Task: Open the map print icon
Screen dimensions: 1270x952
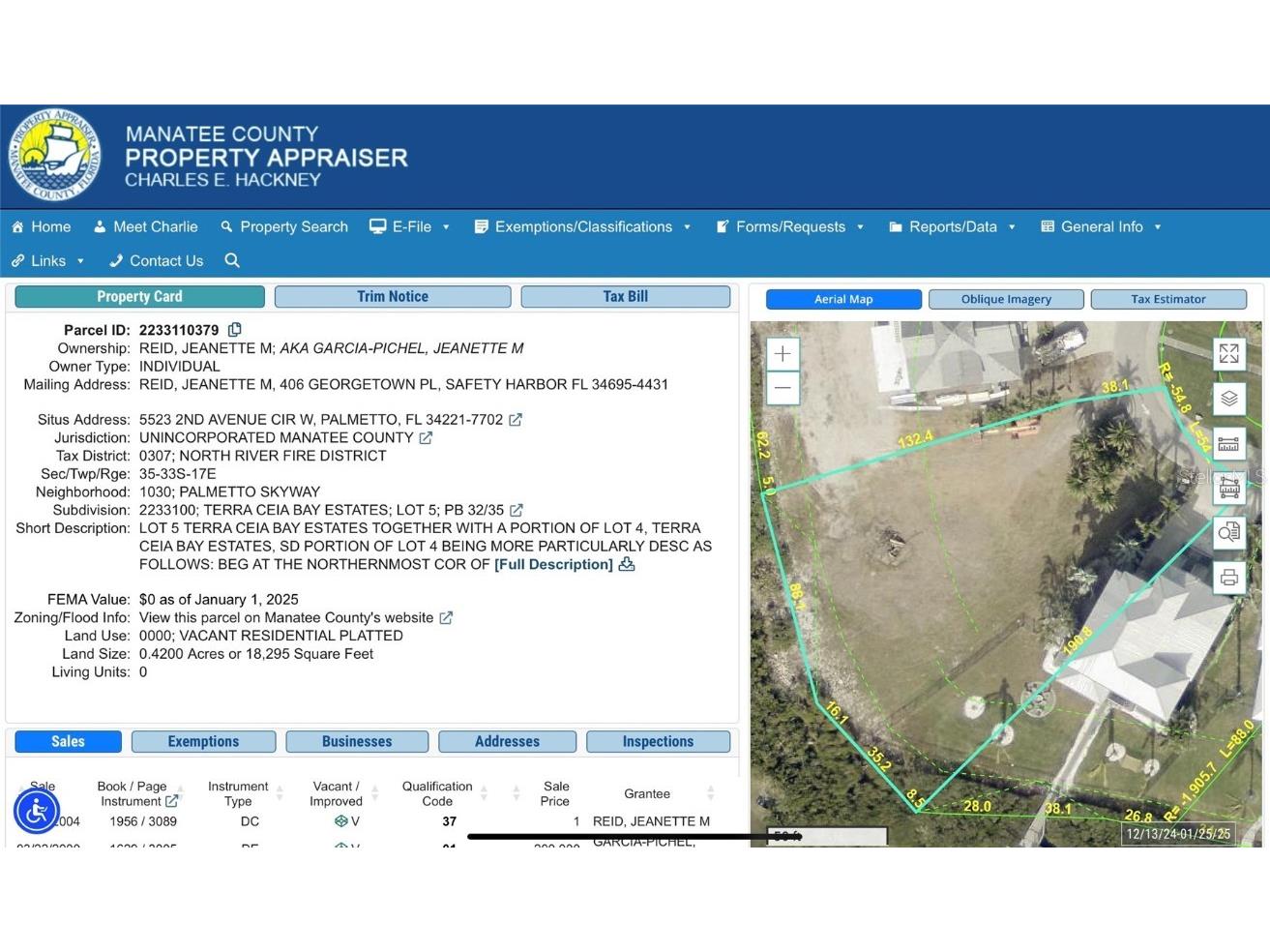Action: [x=1229, y=578]
